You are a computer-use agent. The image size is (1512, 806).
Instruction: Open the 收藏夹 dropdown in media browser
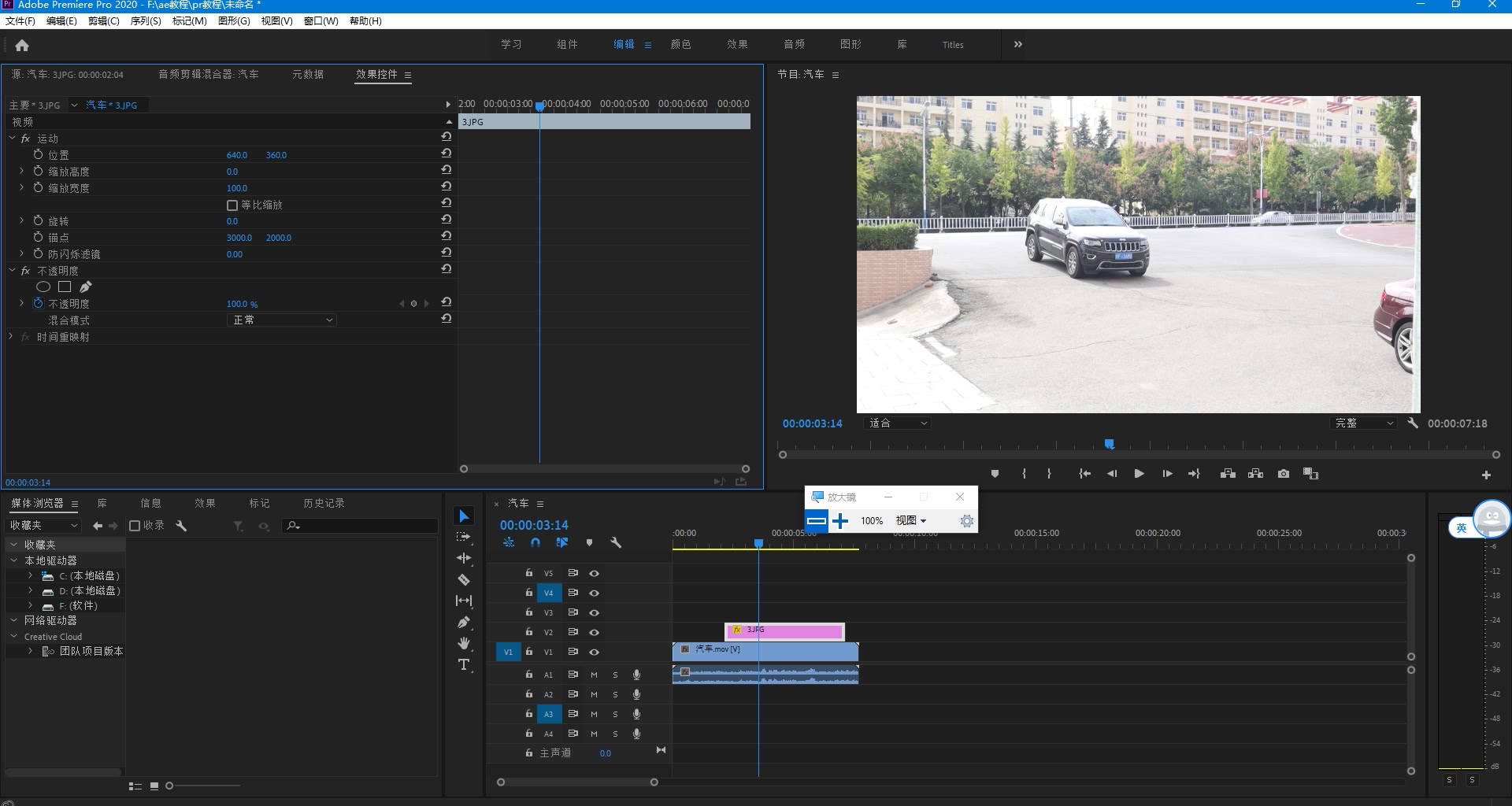[x=43, y=525]
